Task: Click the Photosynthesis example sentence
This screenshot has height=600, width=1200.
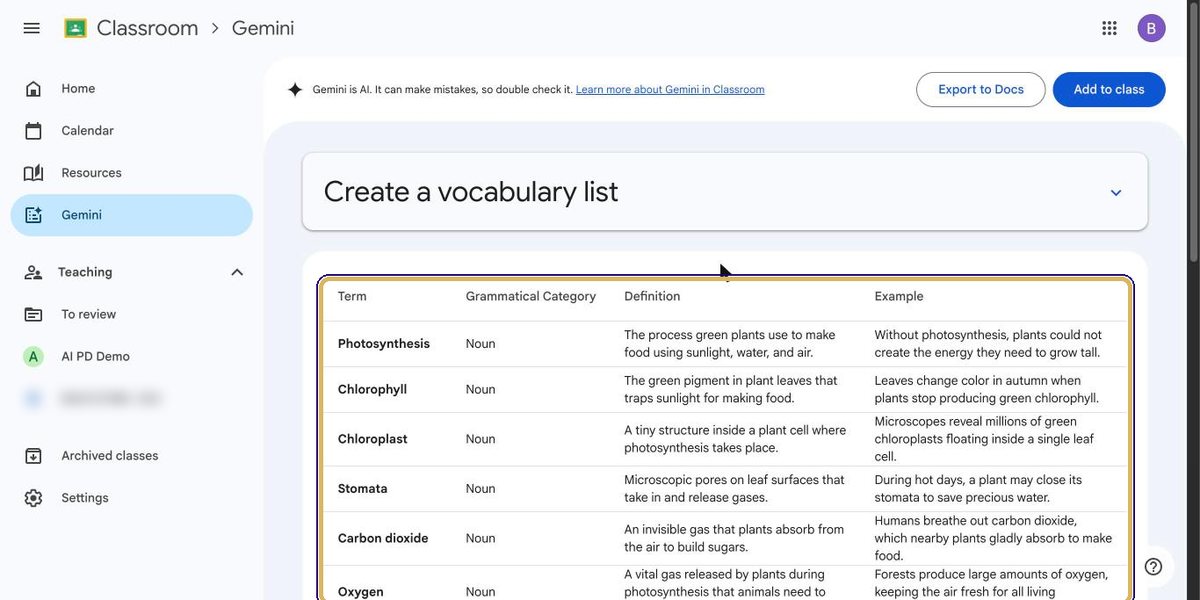Action: [x=988, y=344]
